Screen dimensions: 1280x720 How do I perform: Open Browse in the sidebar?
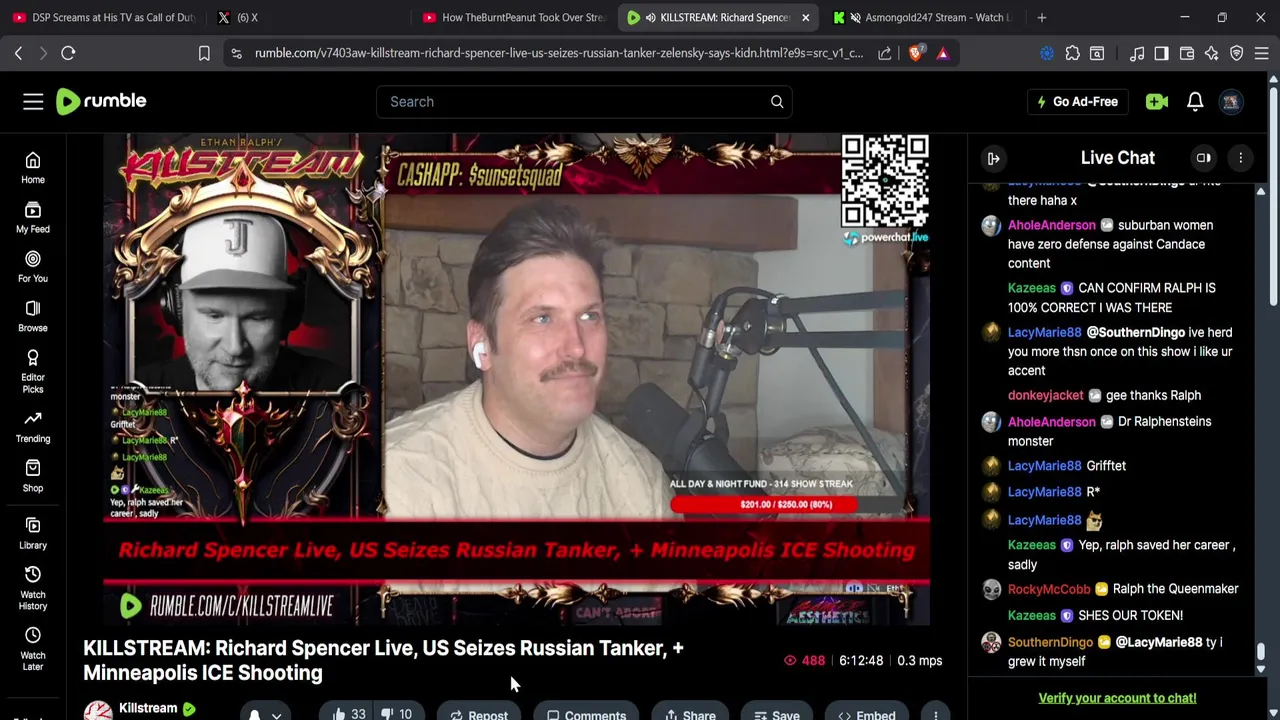(x=33, y=316)
